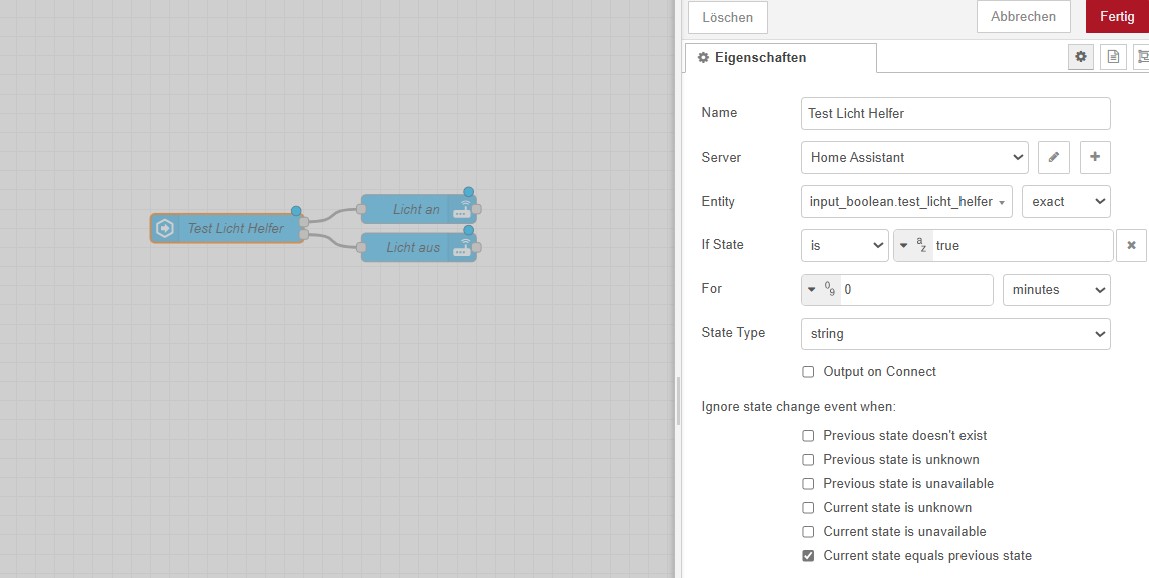The width and height of the screenshot is (1149, 578).
Task: Change the minutes time unit dropdown
Action: coord(1056,289)
